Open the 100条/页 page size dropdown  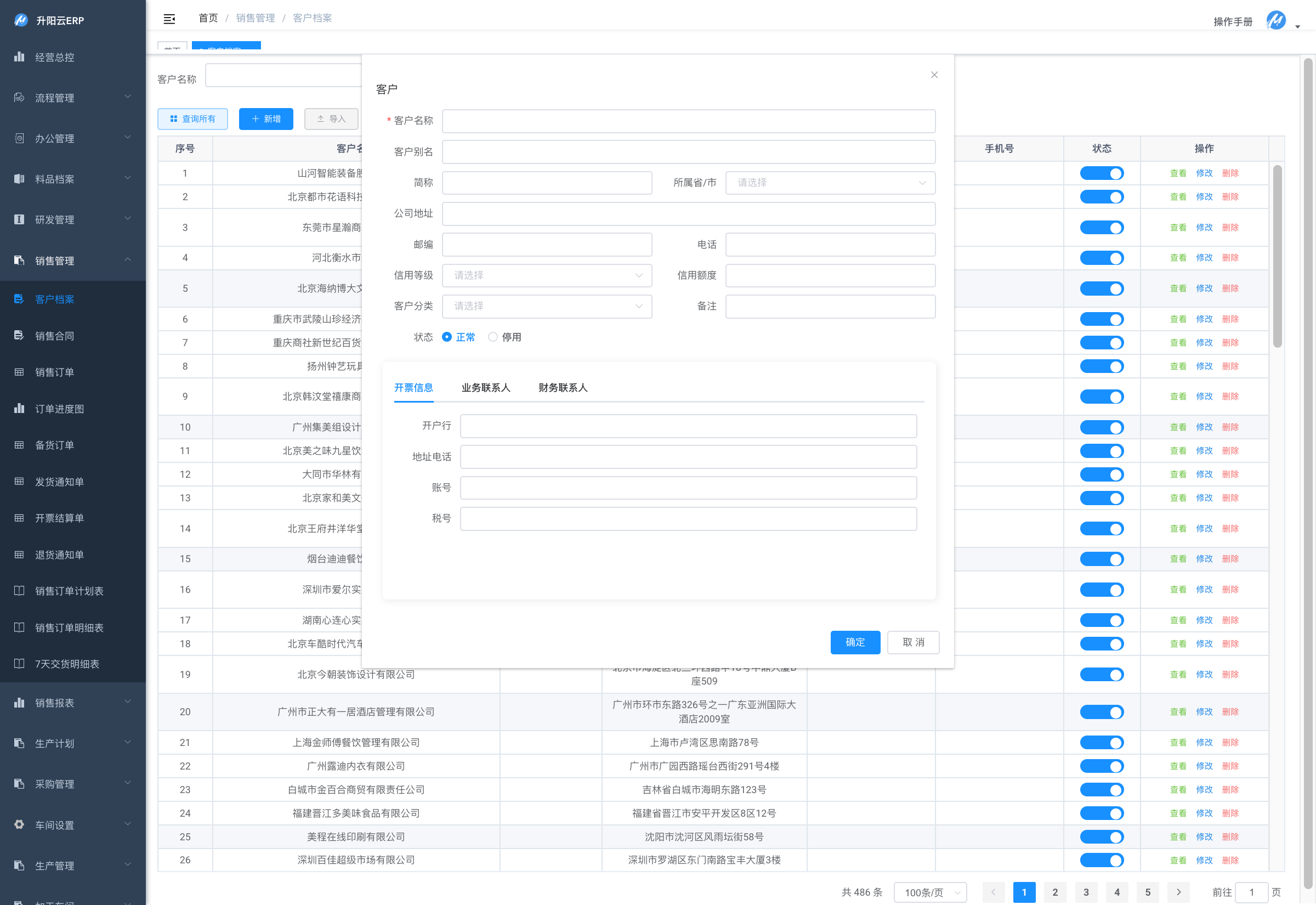[x=930, y=892]
